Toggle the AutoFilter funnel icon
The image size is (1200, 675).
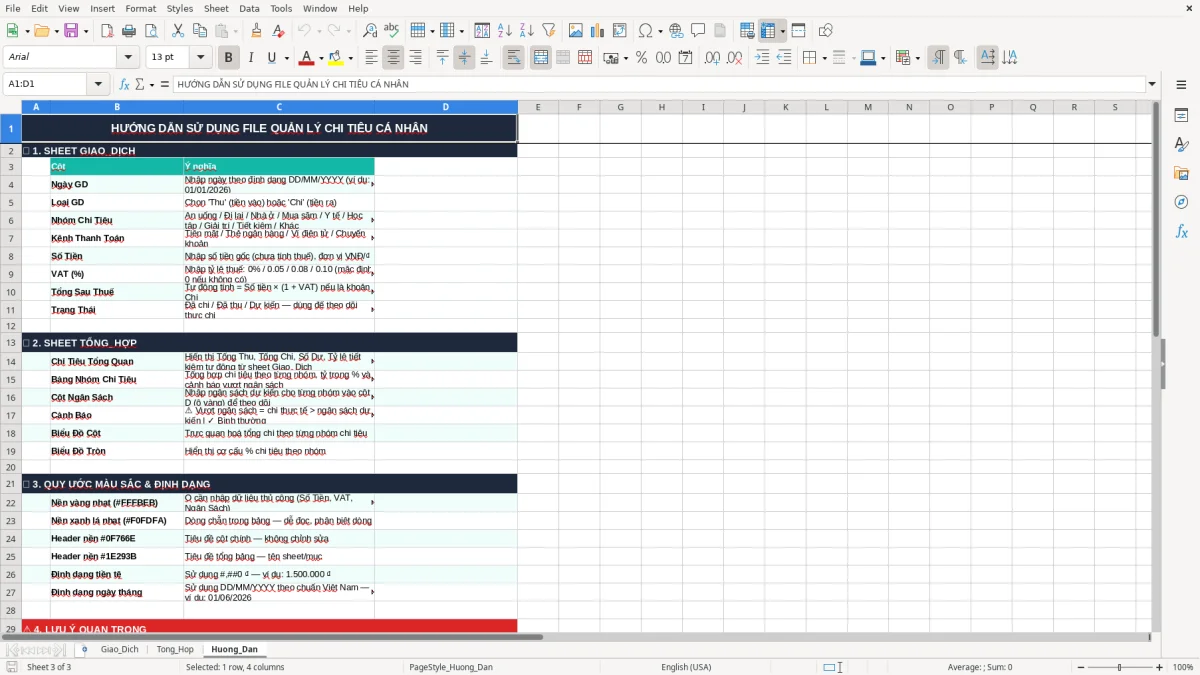pos(551,31)
